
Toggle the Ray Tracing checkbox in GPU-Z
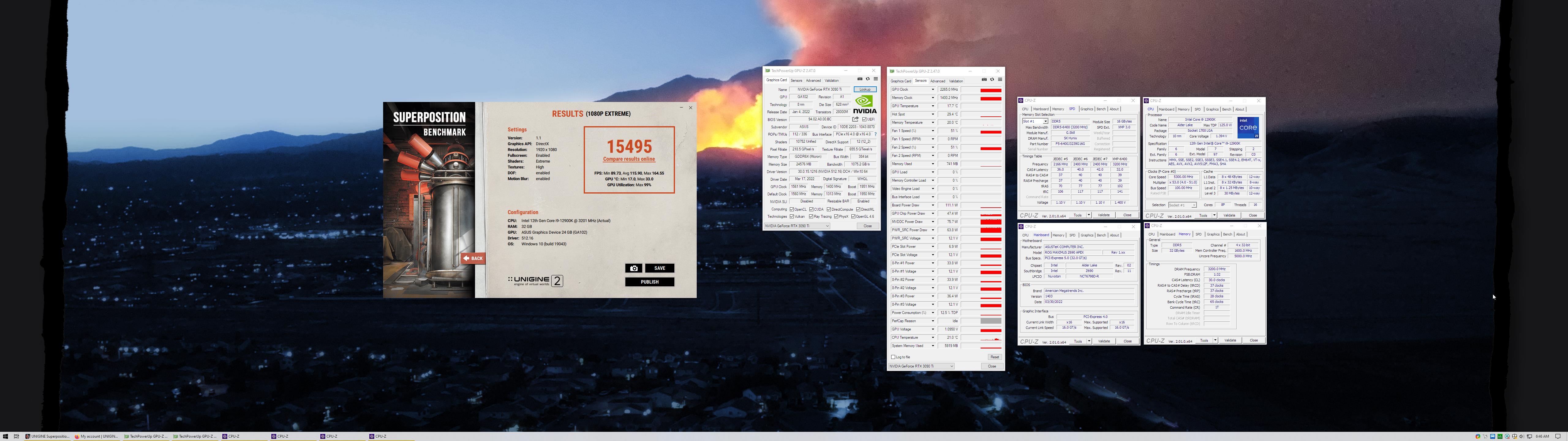point(811,216)
